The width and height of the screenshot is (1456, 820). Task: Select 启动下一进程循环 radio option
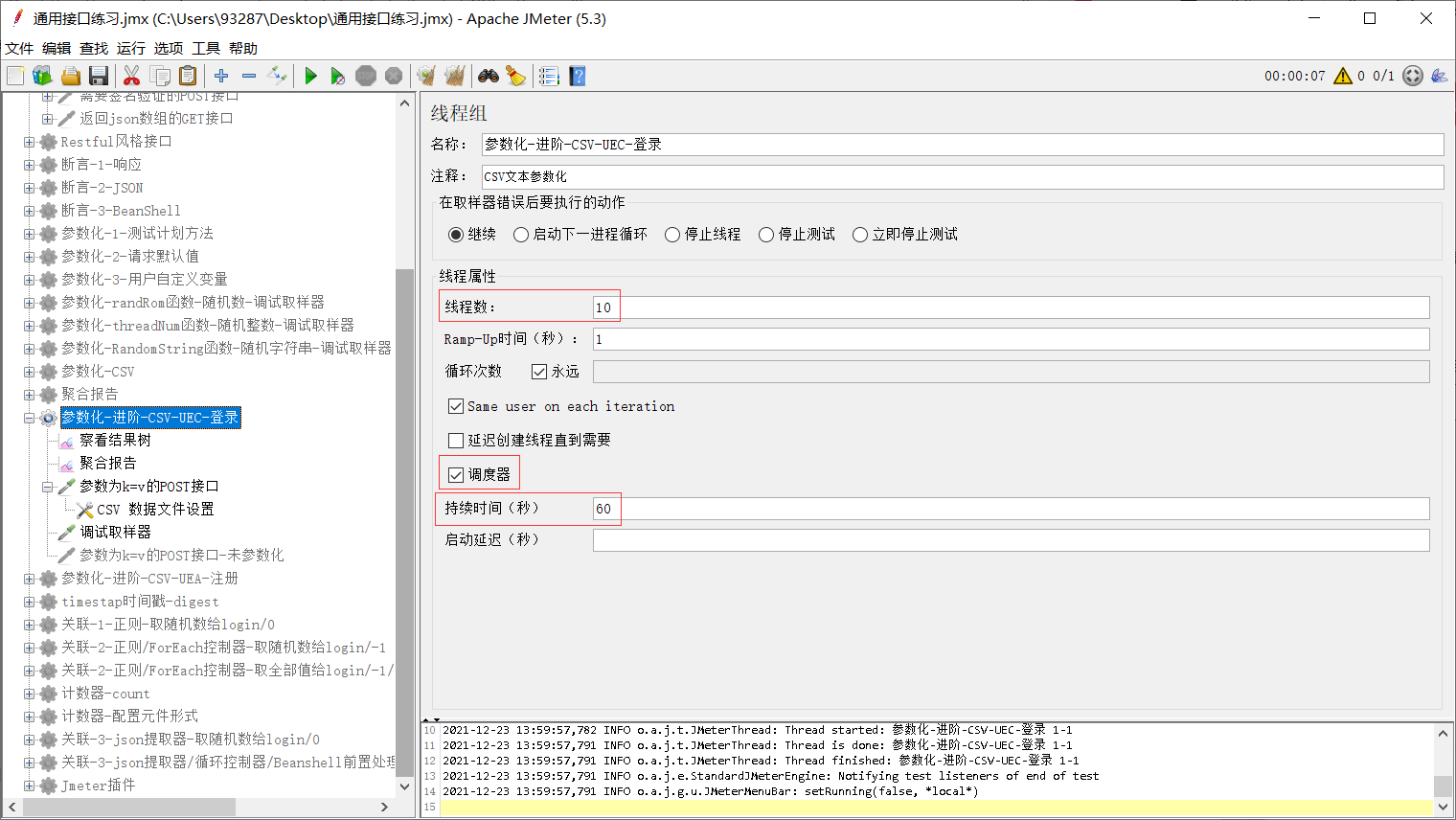click(521, 235)
